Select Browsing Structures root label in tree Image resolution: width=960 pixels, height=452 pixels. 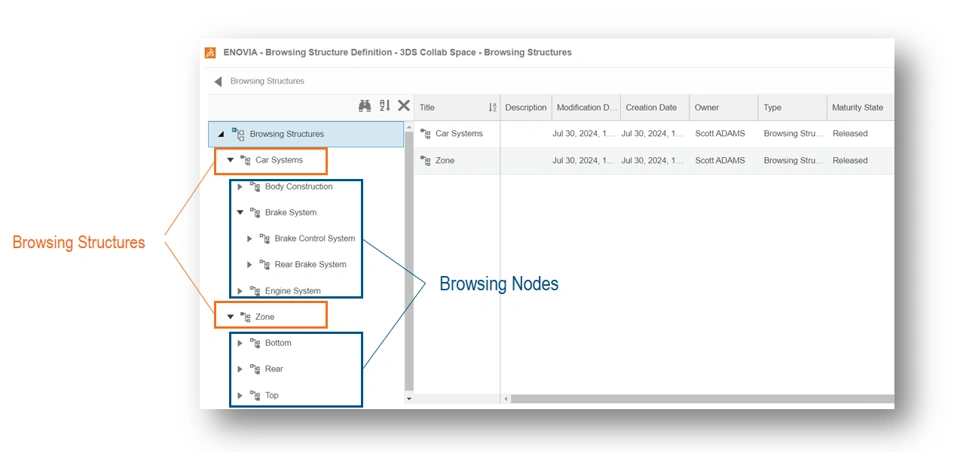pyautogui.click(x=287, y=134)
